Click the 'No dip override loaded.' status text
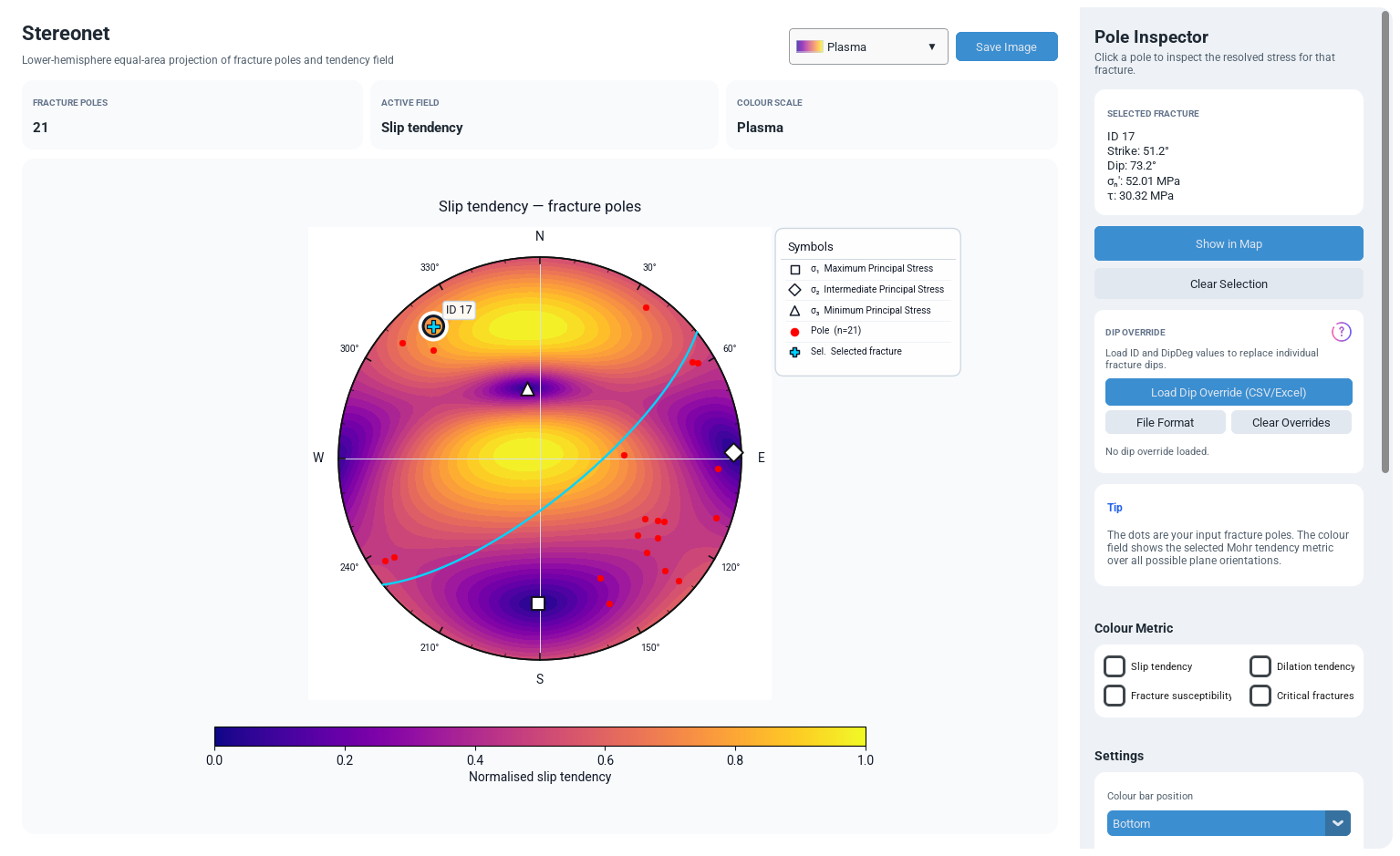 (x=1156, y=451)
